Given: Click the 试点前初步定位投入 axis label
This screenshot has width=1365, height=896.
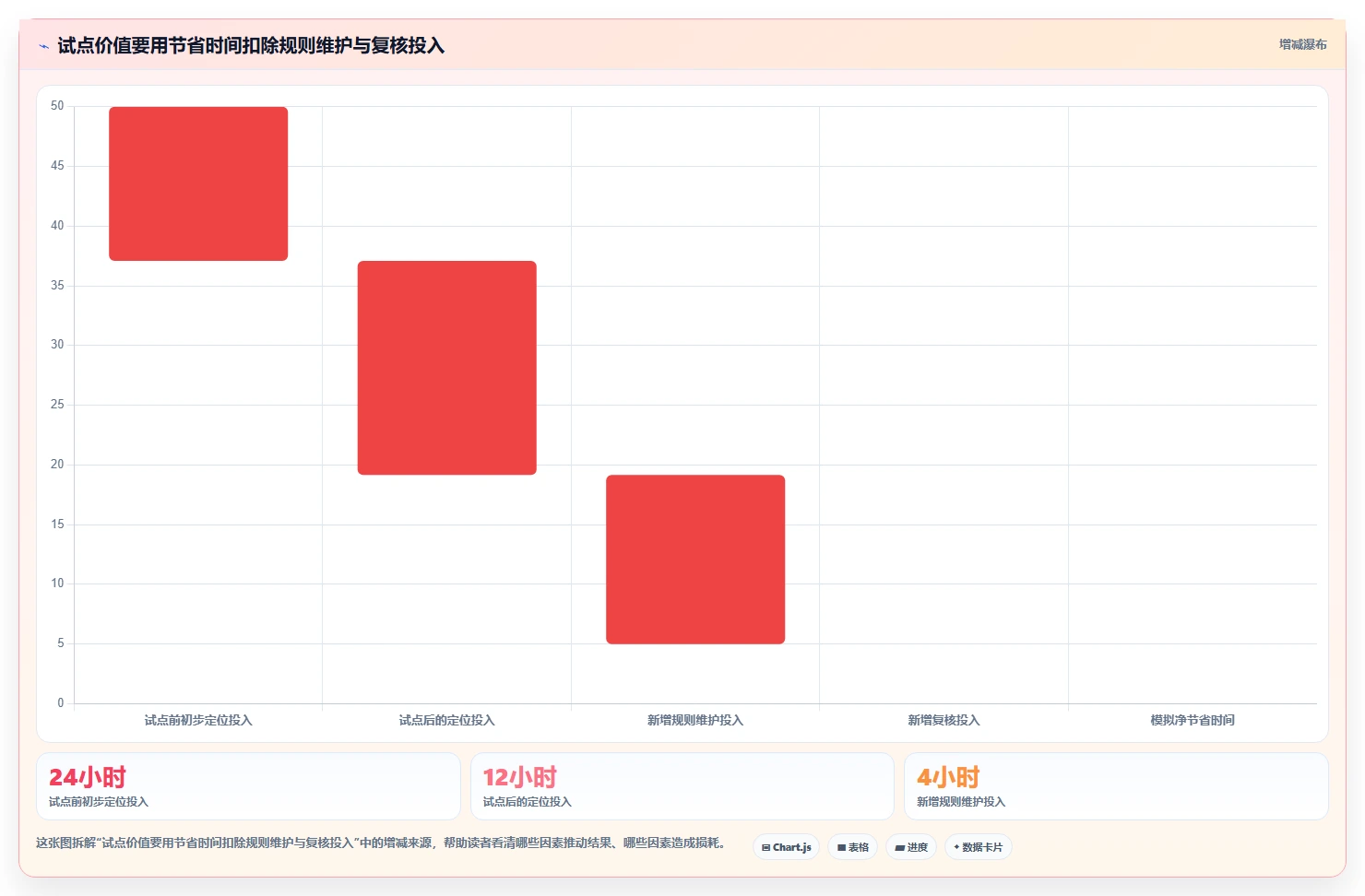Looking at the screenshot, I should (198, 720).
